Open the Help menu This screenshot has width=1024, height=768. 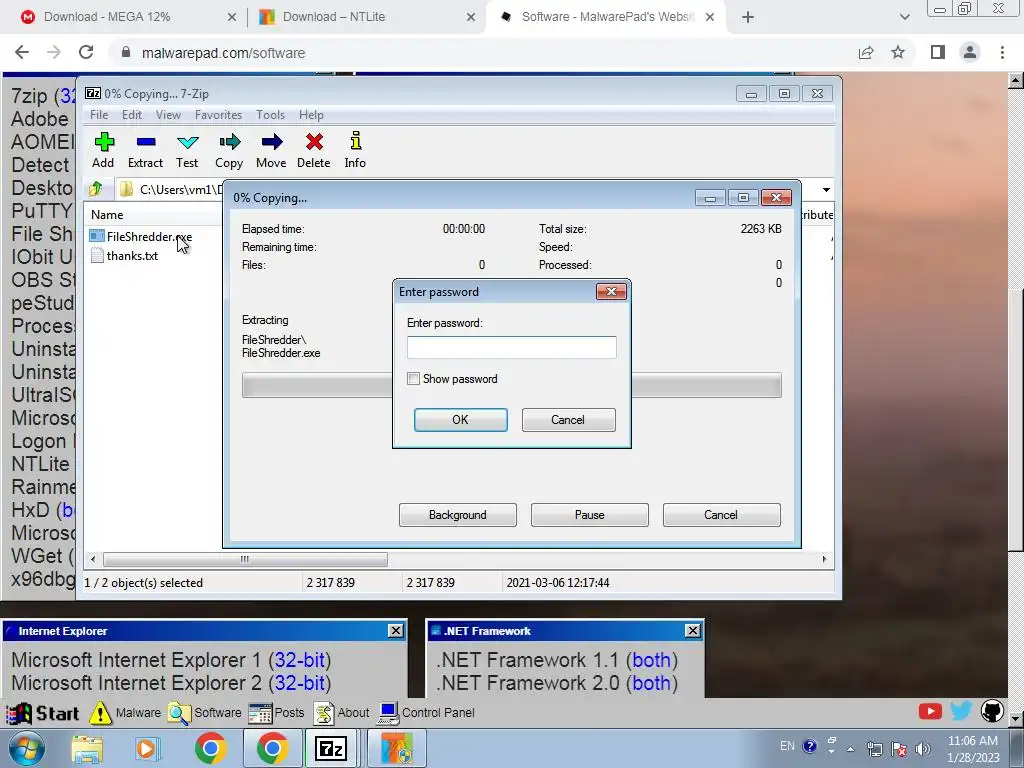(x=311, y=114)
